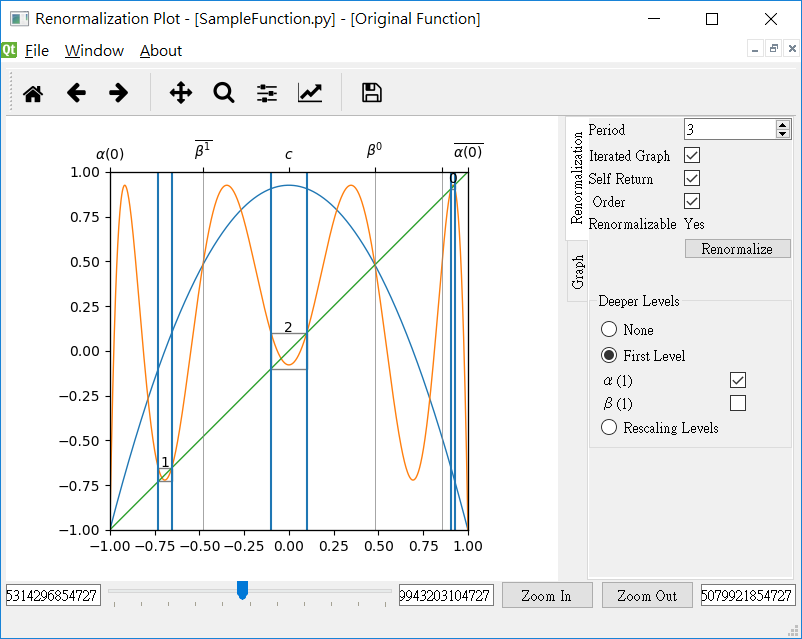This screenshot has width=802, height=639.
Task: Click the left text field ending 296854727
Action: [53, 596]
